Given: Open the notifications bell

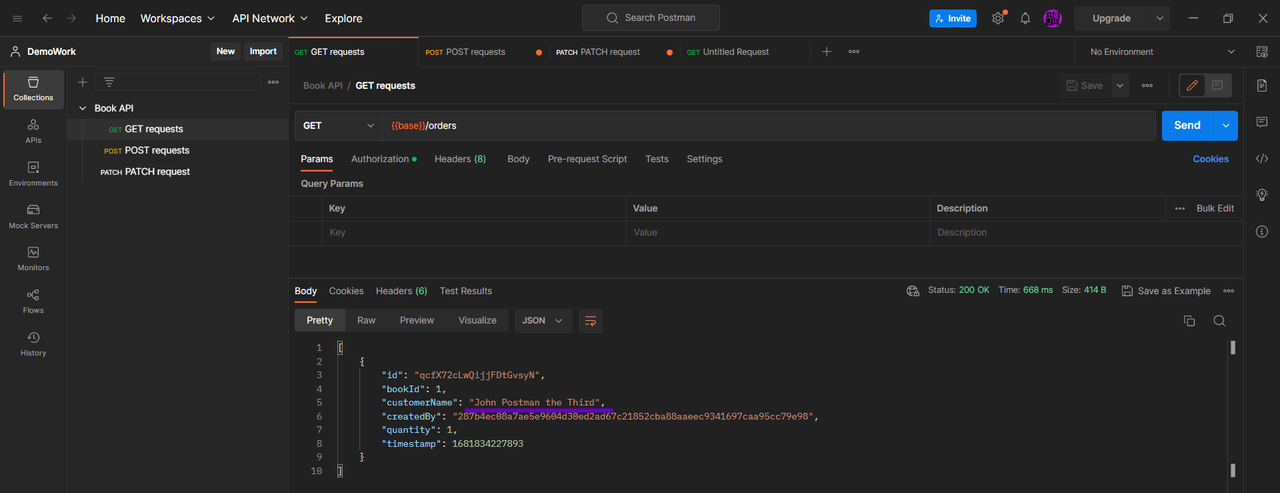Looking at the screenshot, I should tap(1025, 18).
